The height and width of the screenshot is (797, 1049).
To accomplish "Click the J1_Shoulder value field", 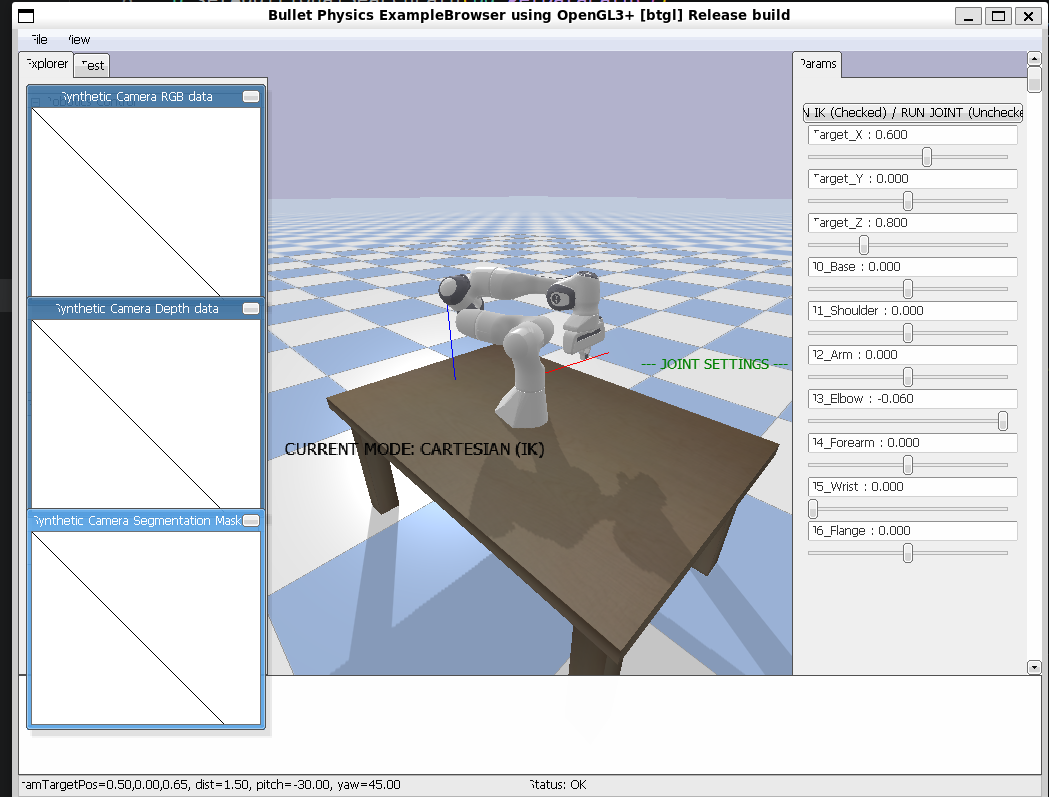I will [913, 311].
